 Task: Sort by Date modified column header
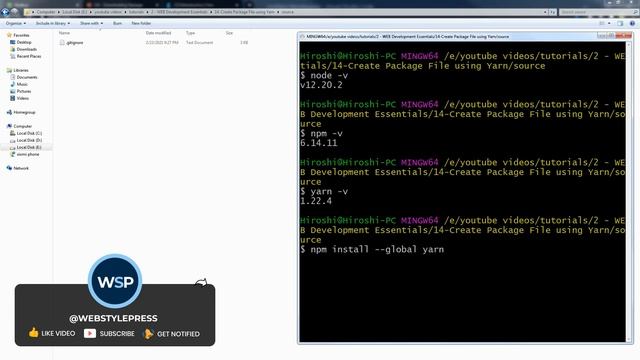pyautogui.click(x=158, y=33)
